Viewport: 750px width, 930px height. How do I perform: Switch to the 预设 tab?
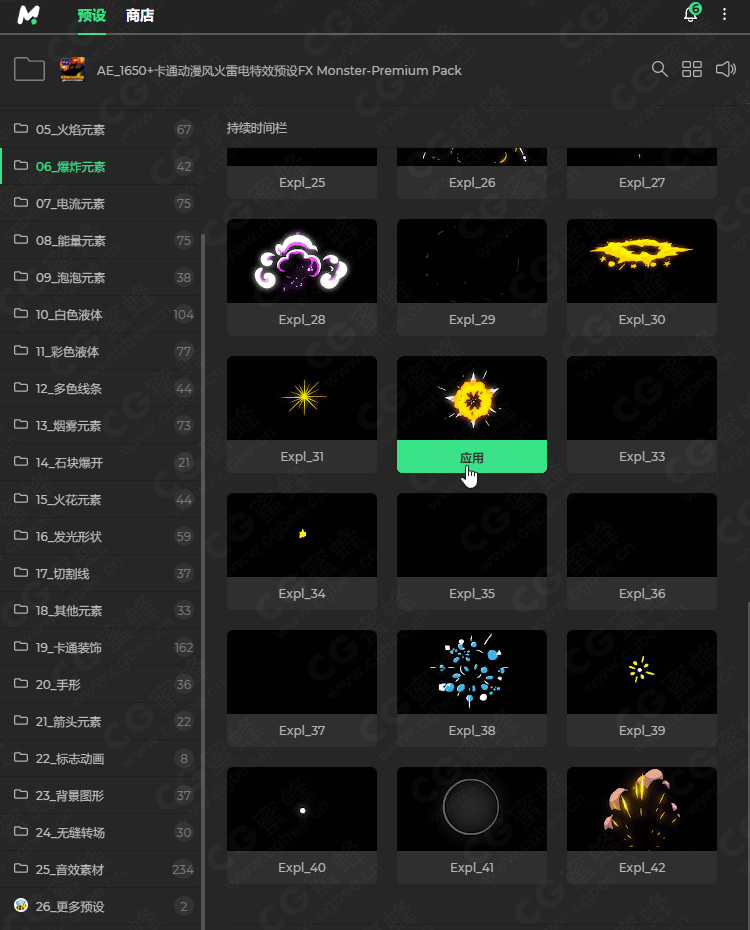pyautogui.click(x=91, y=15)
